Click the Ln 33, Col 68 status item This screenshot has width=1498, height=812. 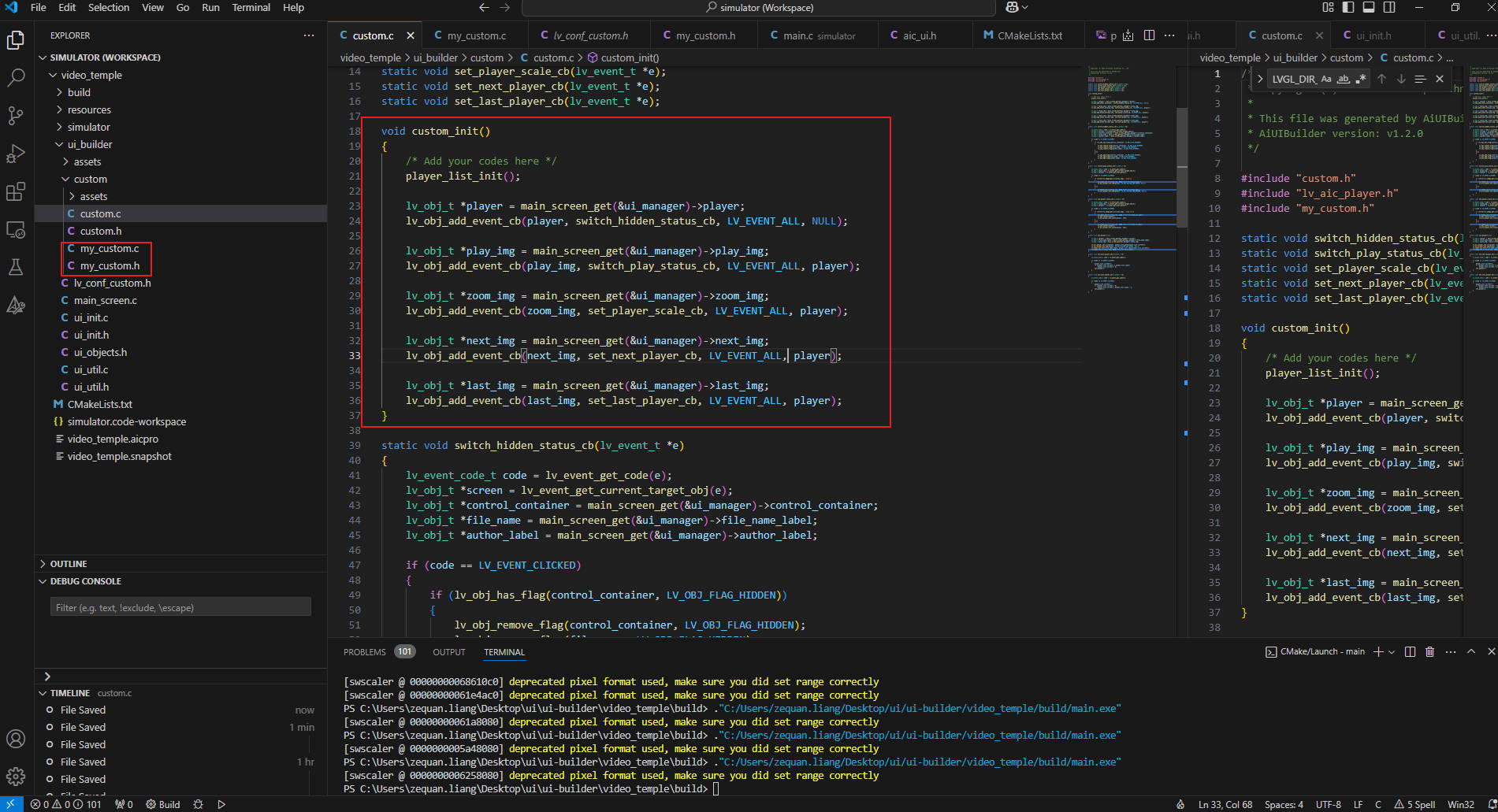tap(1225, 804)
